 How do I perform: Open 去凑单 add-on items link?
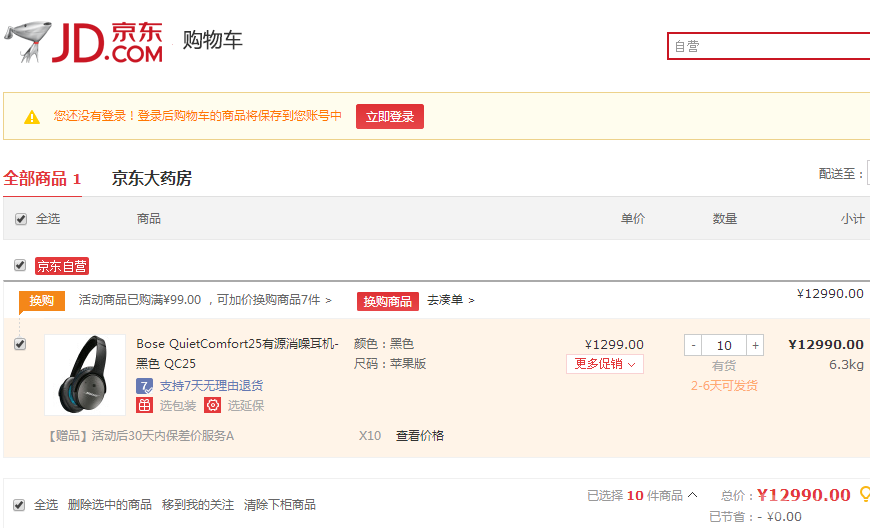(451, 300)
